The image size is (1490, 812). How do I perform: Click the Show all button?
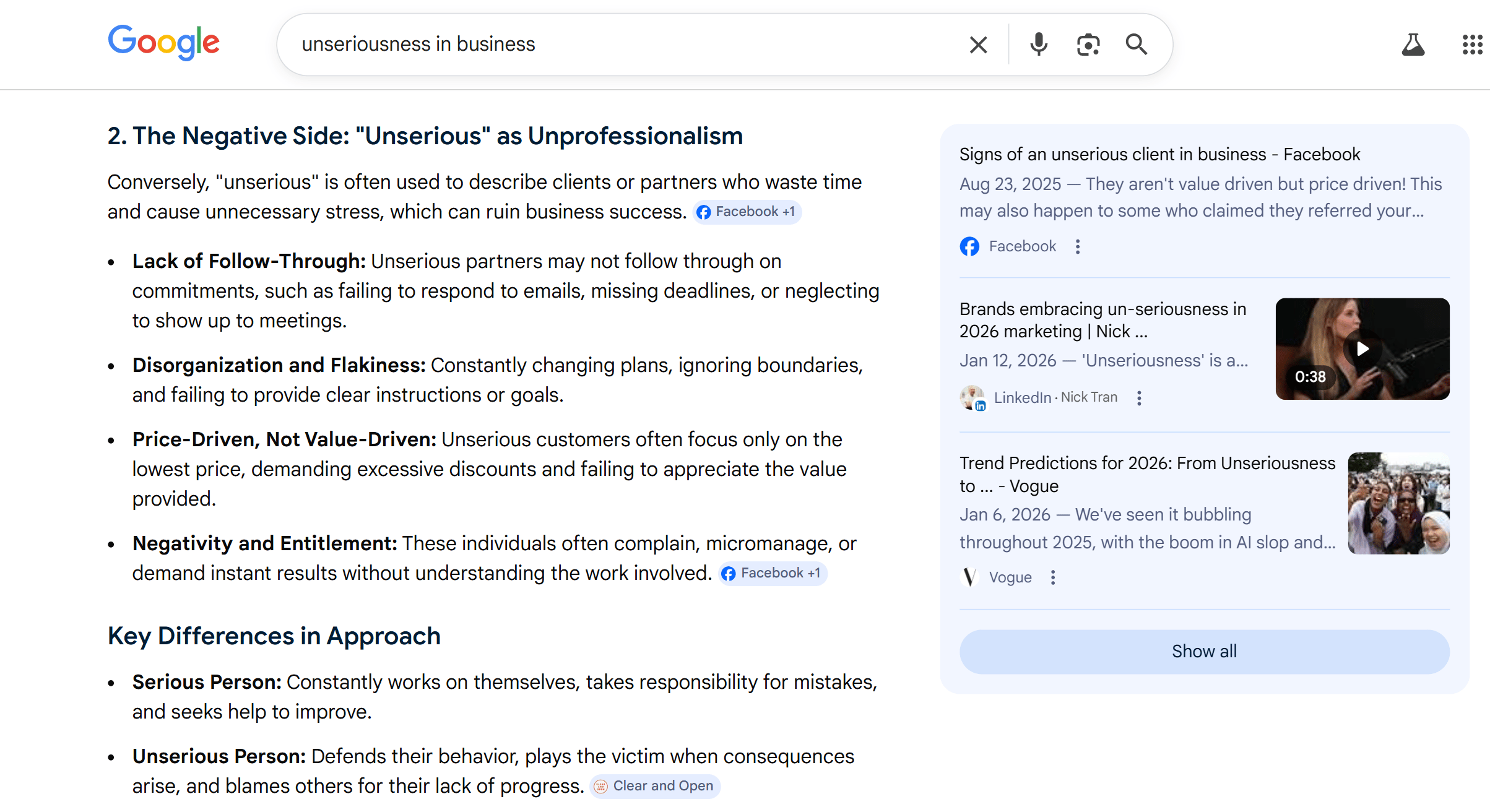tap(1204, 651)
